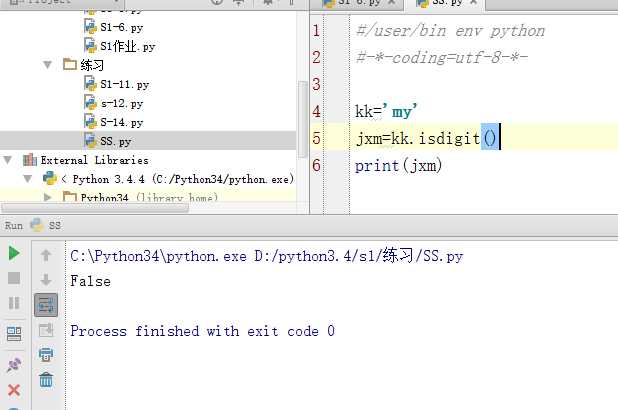Click the Pin tab icon in Run panel

(x=14, y=365)
